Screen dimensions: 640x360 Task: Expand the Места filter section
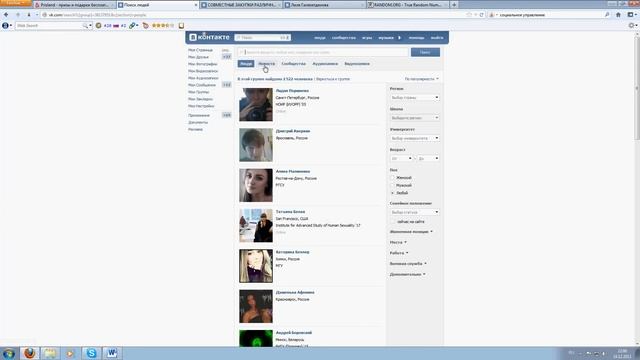click(398, 242)
